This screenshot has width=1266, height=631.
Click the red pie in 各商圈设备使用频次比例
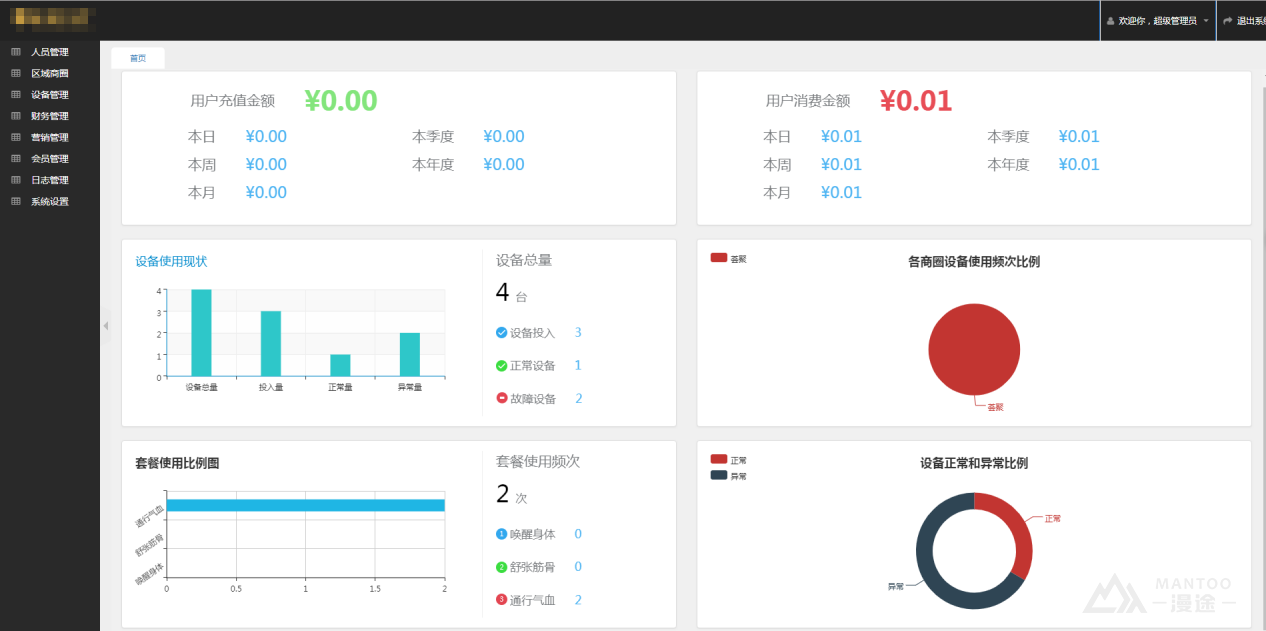click(x=973, y=349)
